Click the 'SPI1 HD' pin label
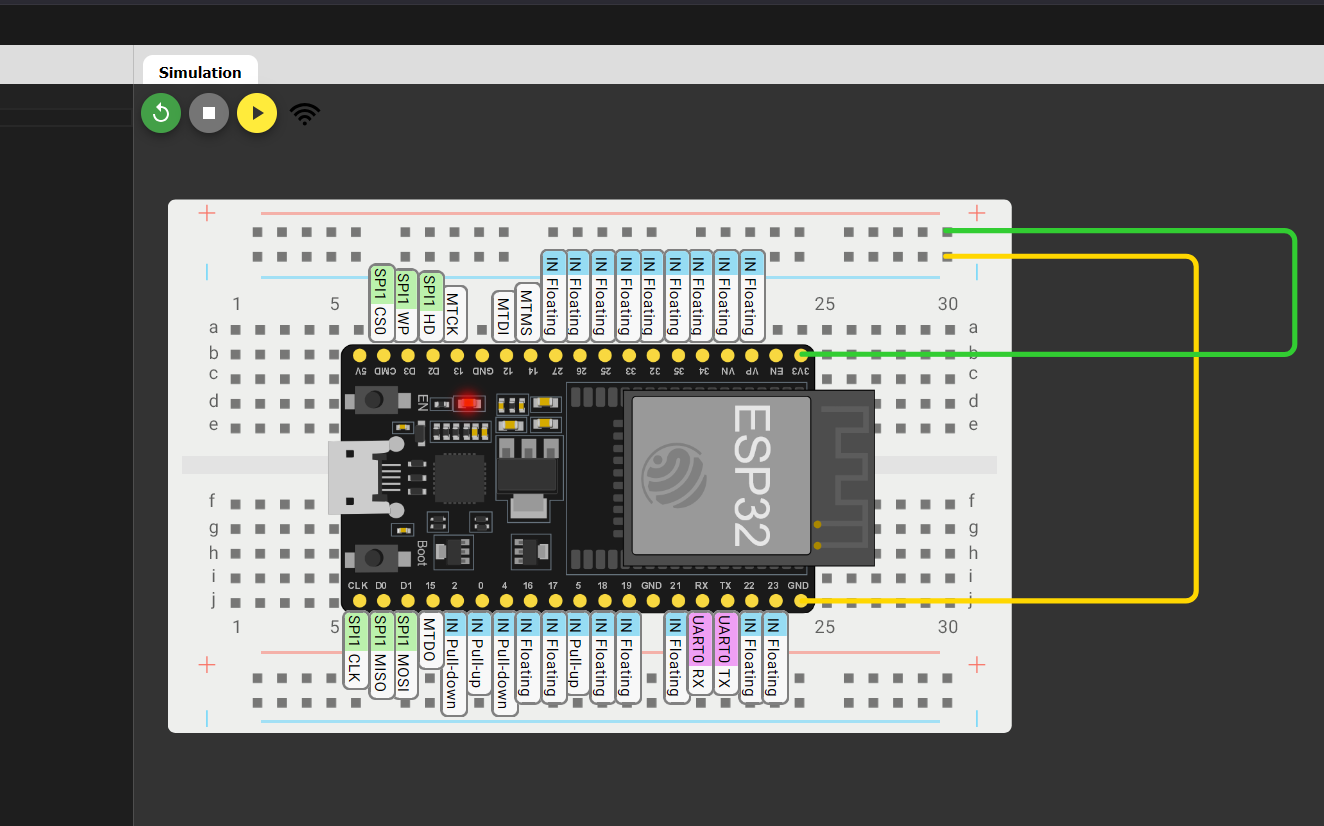1324x826 pixels. (430, 306)
